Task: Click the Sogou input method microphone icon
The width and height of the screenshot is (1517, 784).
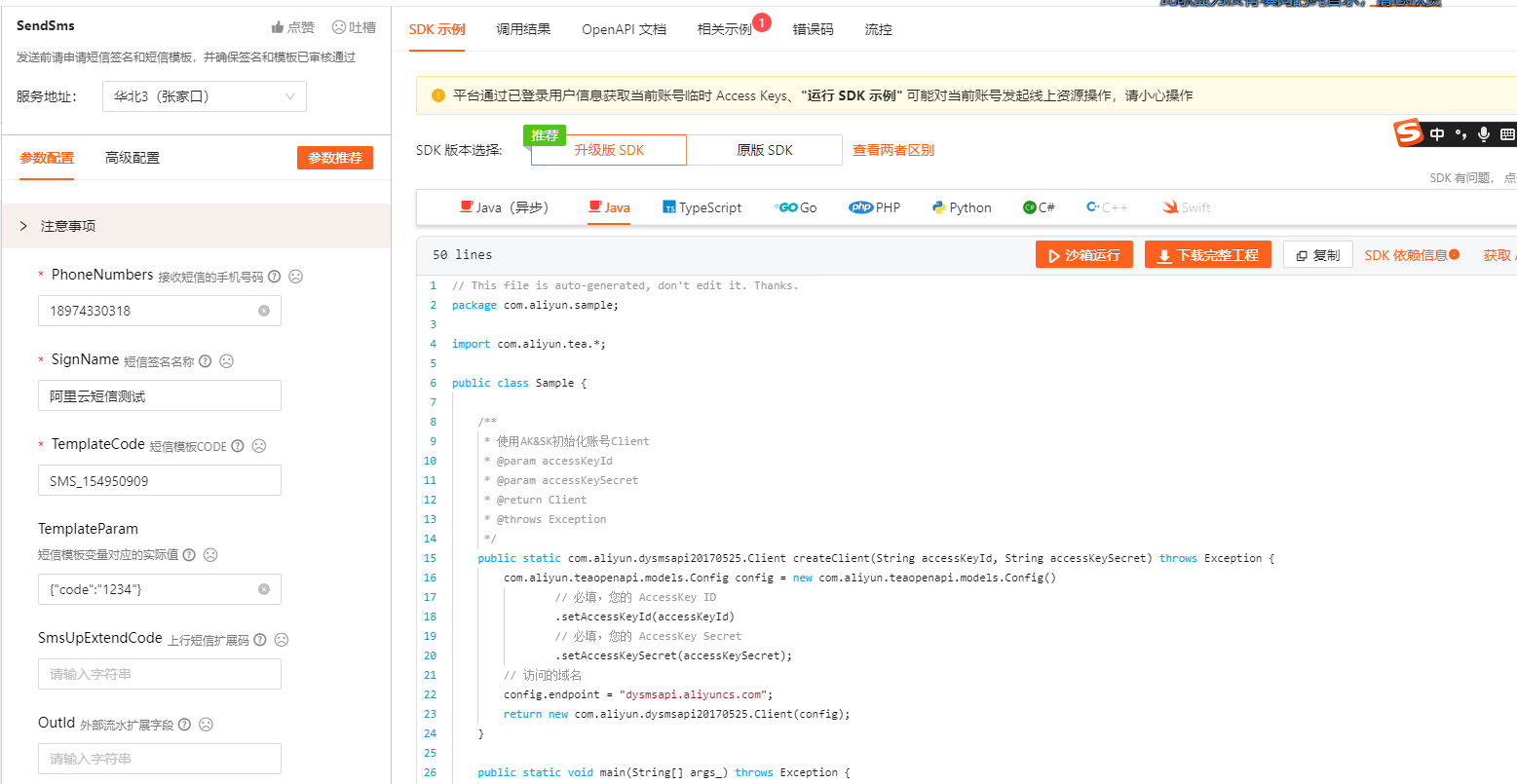Action: point(1484,134)
